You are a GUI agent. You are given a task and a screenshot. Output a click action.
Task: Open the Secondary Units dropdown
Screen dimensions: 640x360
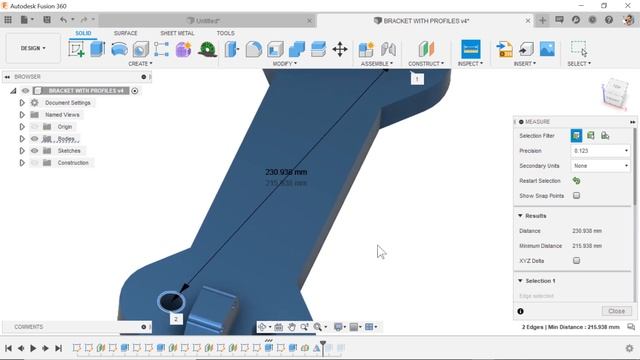pyautogui.click(x=600, y=166)
